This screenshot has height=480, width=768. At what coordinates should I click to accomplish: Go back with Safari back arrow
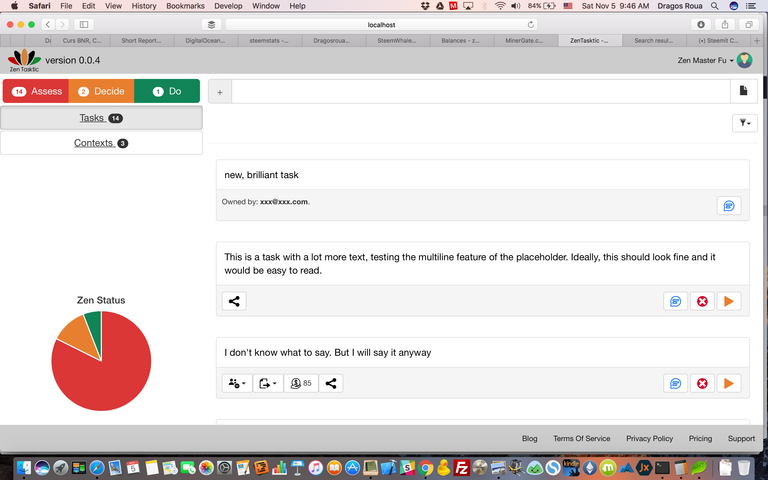coord(48,24)
